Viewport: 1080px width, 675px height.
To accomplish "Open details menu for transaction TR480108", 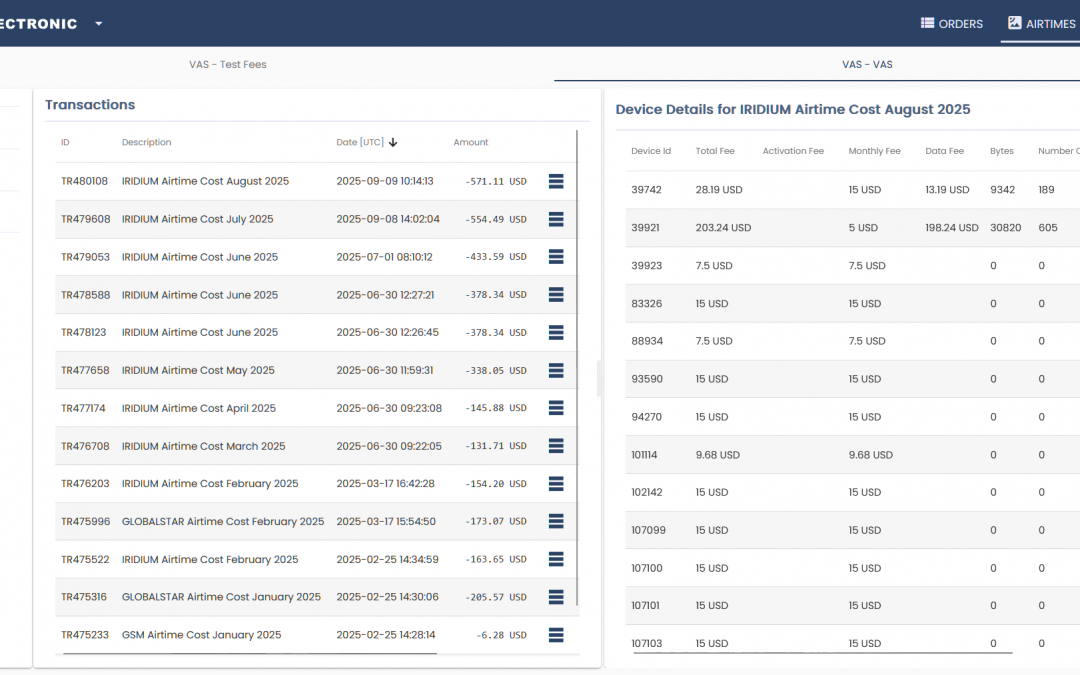I will click(556, 181).
